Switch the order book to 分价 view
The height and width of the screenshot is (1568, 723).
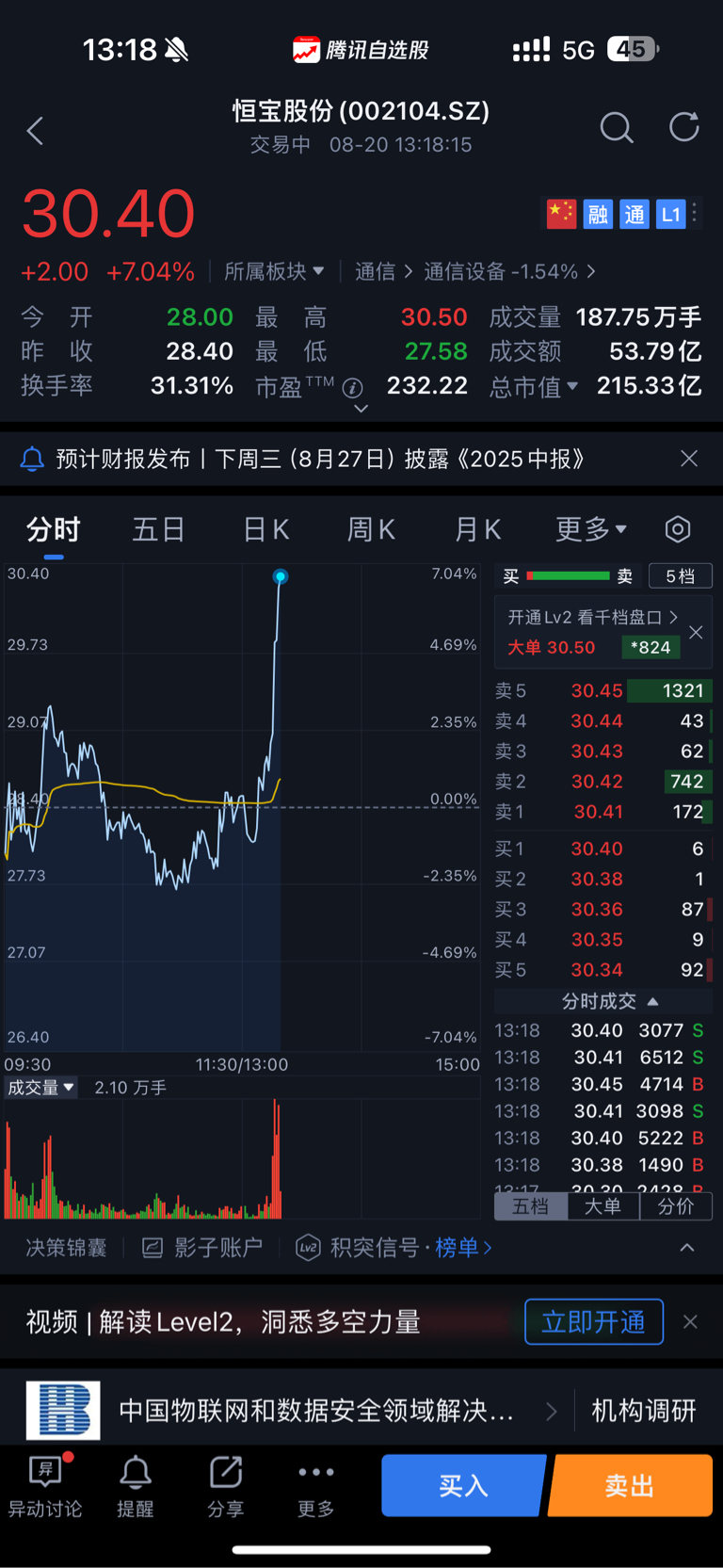[x=676, y=1206]
